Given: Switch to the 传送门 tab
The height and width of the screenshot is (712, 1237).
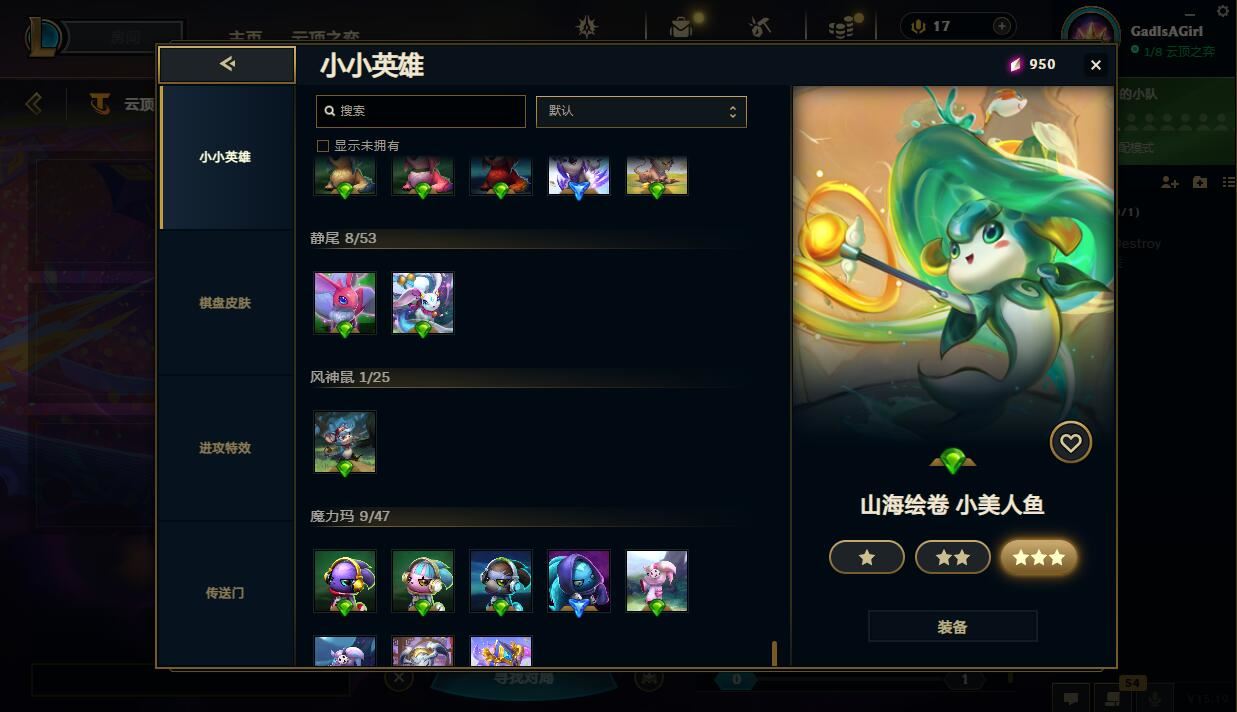Looking at the screenshot, I should tap(226, 593).
